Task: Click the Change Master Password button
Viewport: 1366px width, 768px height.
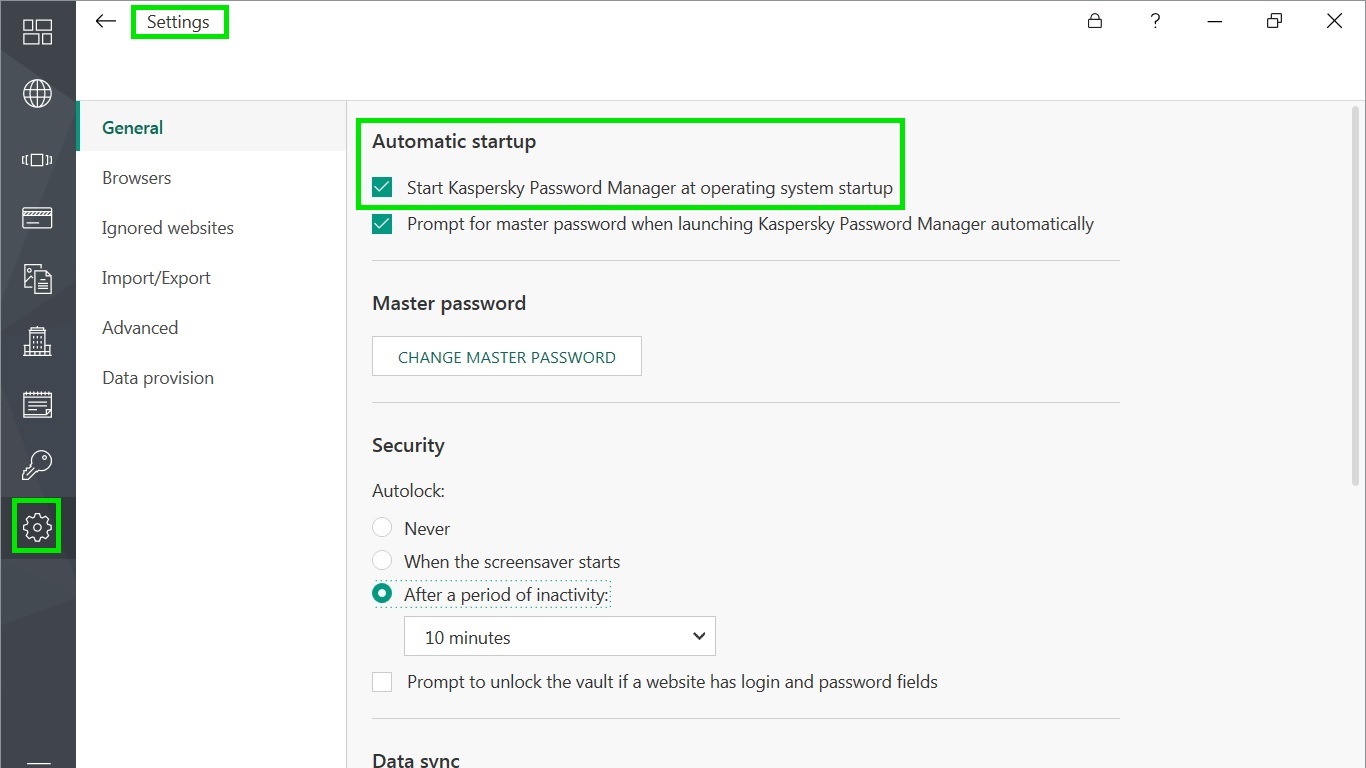Action: coord(507,356)
